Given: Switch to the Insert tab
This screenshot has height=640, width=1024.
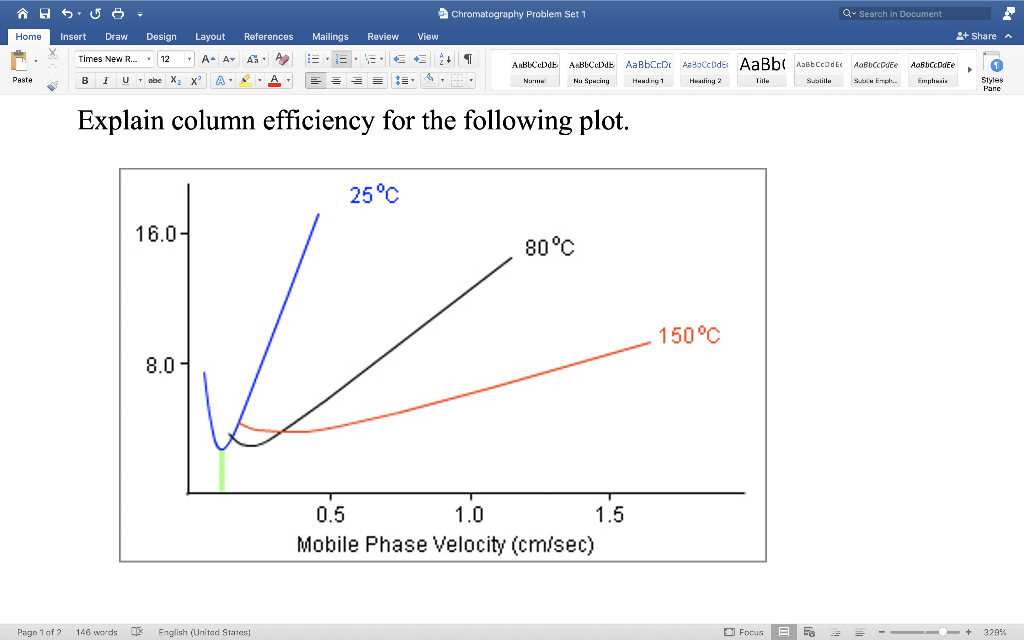Looking at the screenshot, I should [x=73, y=37].
